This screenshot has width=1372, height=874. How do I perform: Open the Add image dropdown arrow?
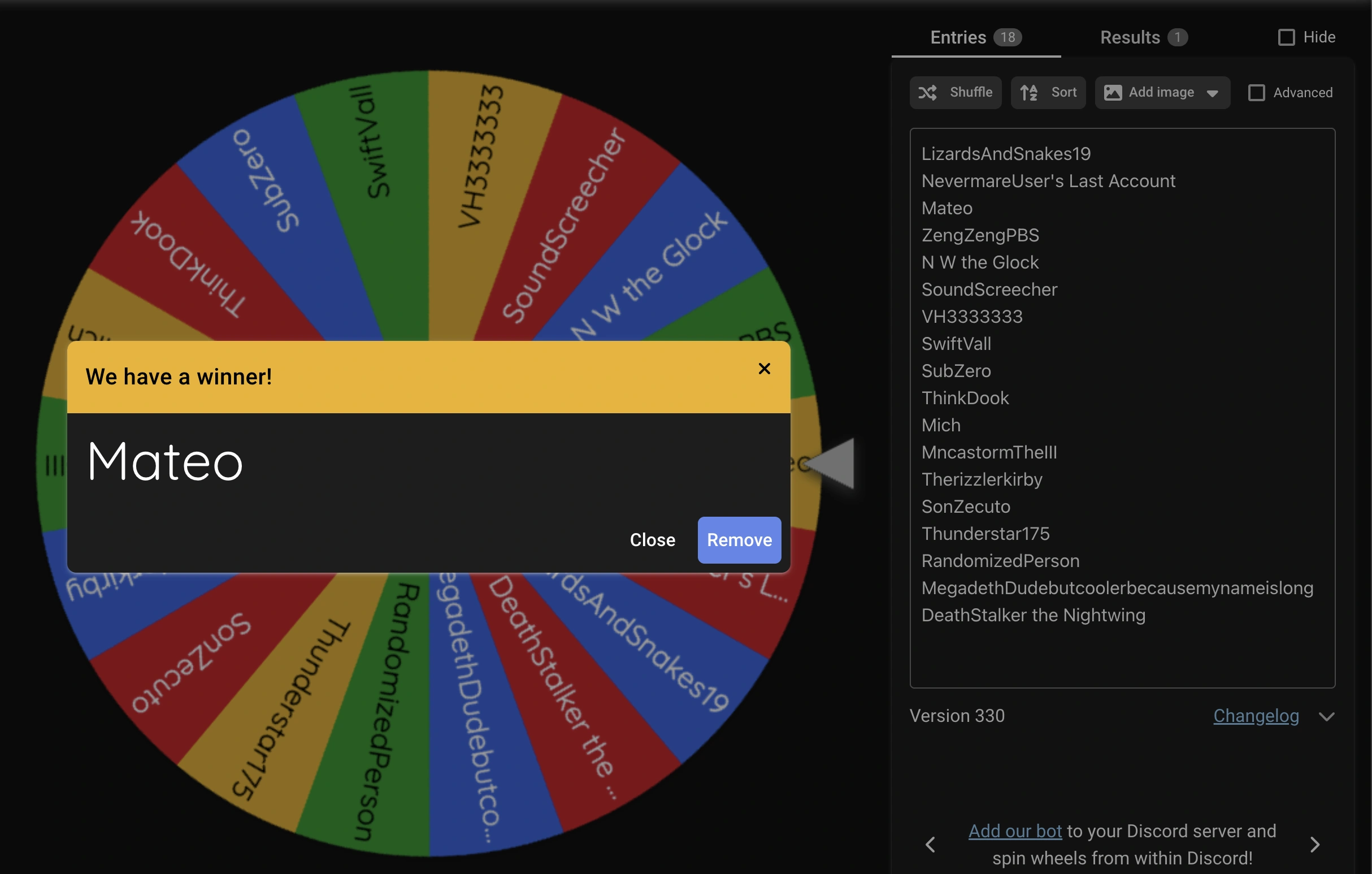pyautogui.click(x=1213, y=92)
